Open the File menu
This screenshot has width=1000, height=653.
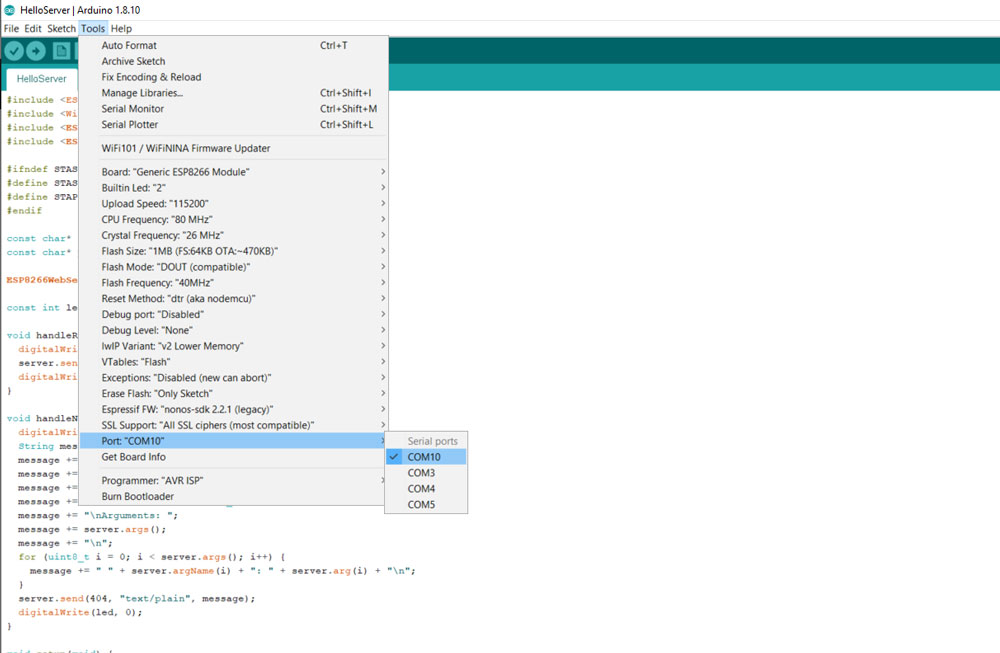click(11, 28)
